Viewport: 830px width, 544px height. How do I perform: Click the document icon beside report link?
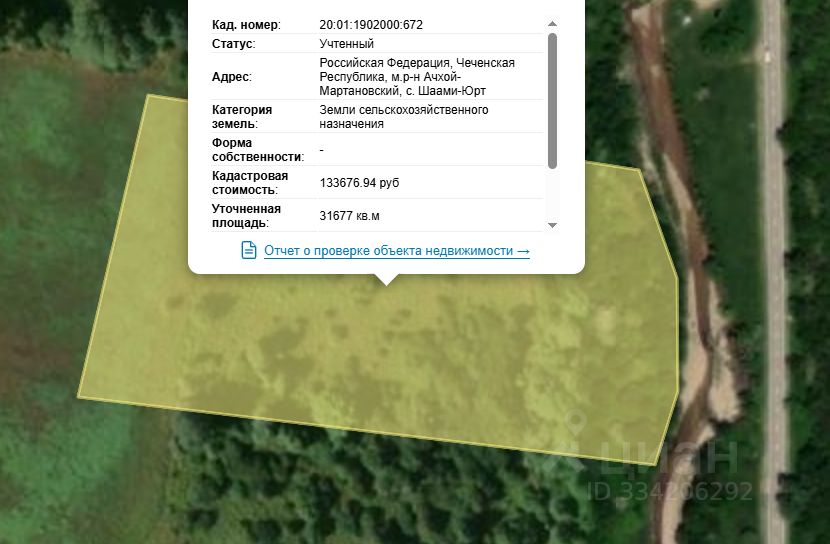(x=248, y=250)
